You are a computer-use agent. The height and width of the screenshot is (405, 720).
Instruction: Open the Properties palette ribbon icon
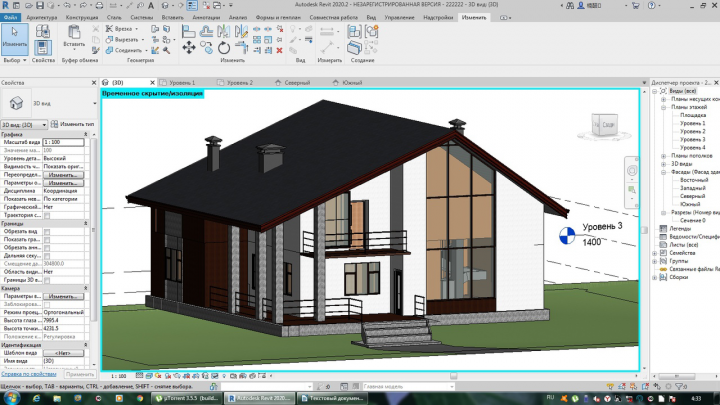pyautogui.click(x=43, y=48)
